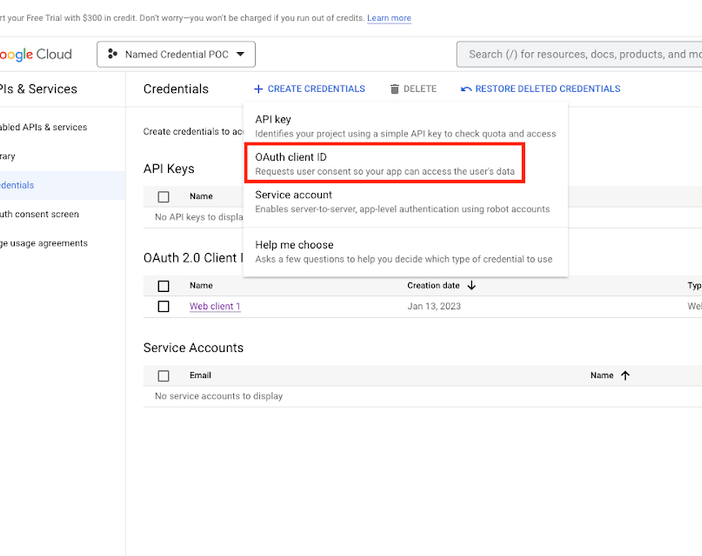This screenshot has width=702, height=556.
Task: Click the Google Cloud logo
Action: coord(36,55)
